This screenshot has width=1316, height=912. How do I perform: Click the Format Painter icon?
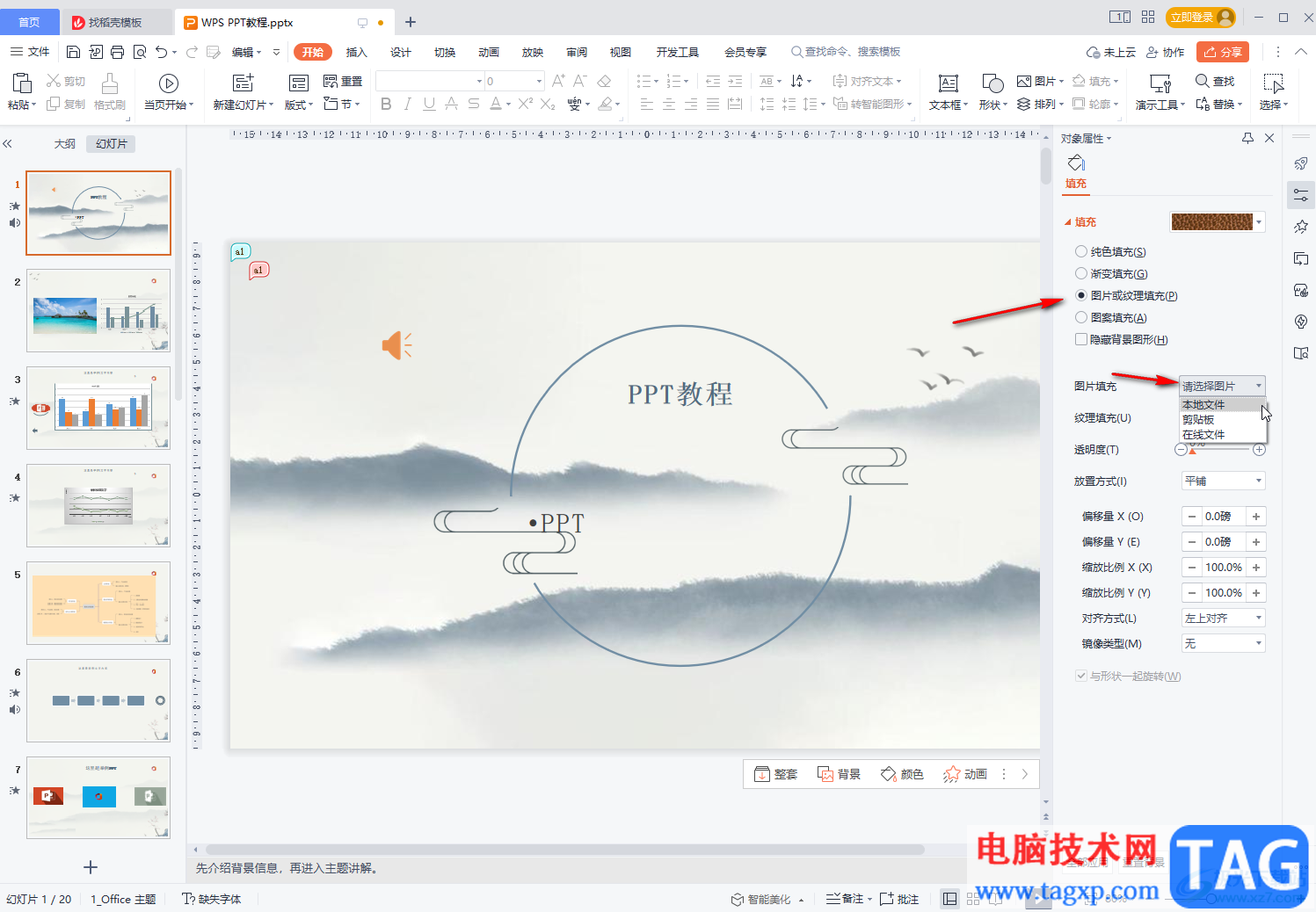110,83
